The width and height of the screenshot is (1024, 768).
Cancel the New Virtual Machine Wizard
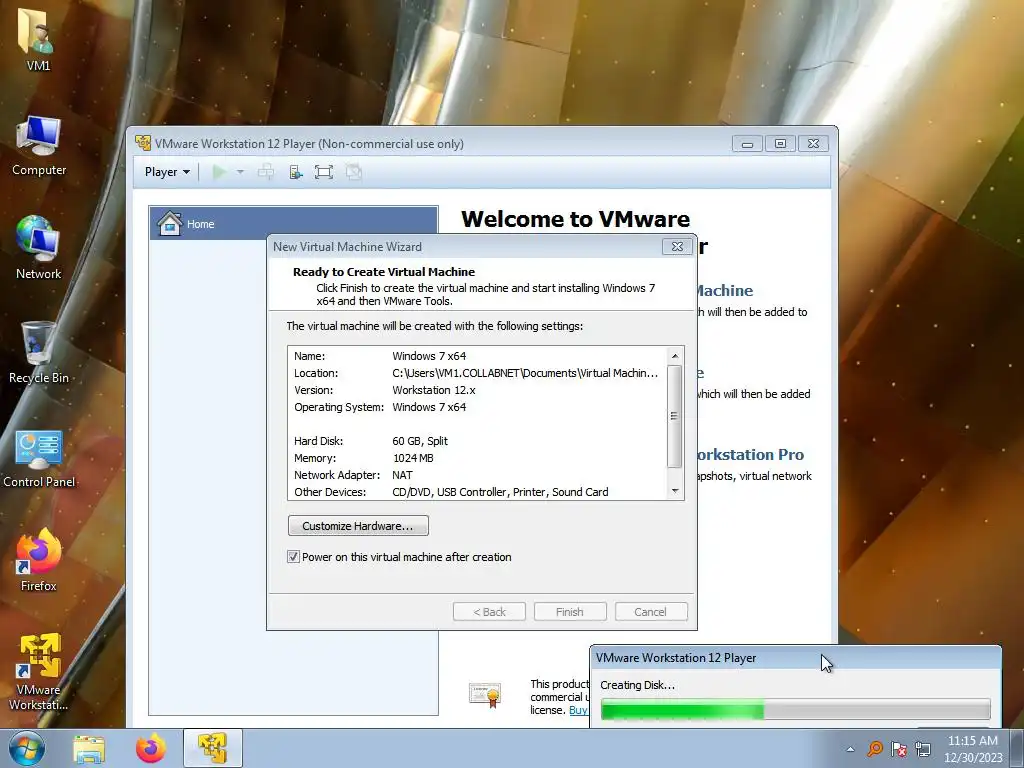click(x=651, y=611)
